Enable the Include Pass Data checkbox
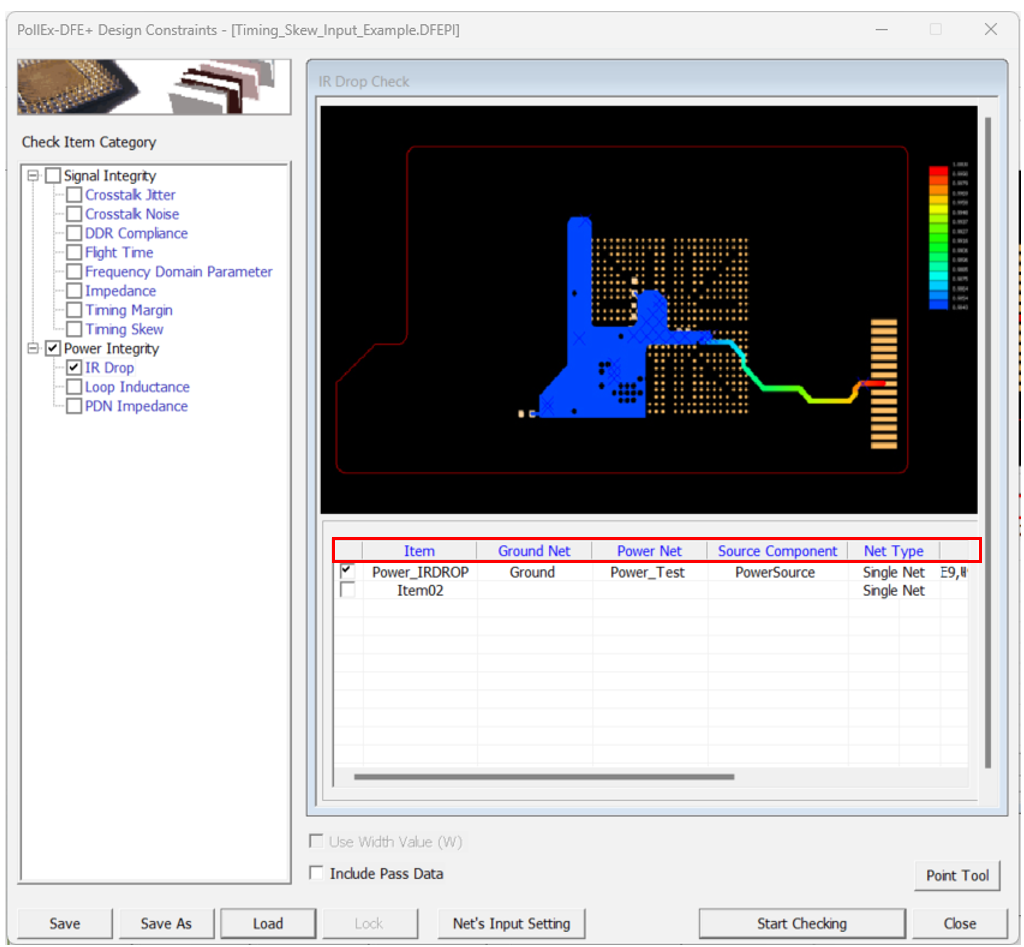The width and height of the screenshot is (1024, 947). [317, 873]
